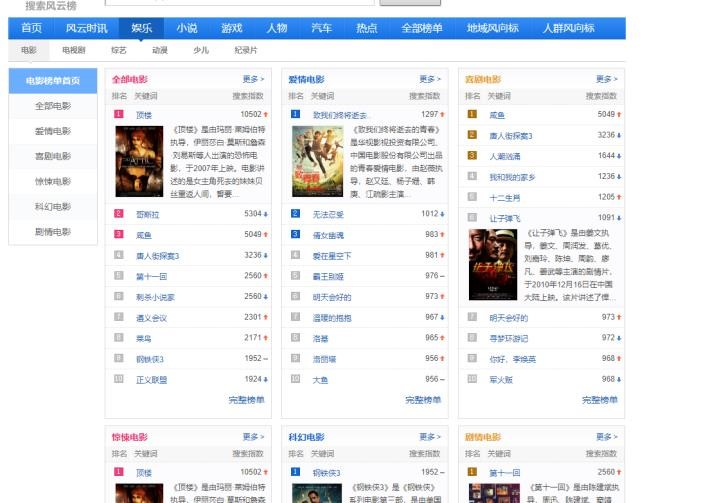Open 温暖的抱抱 in the 爱情电影 list

click(x=332, y=318)
